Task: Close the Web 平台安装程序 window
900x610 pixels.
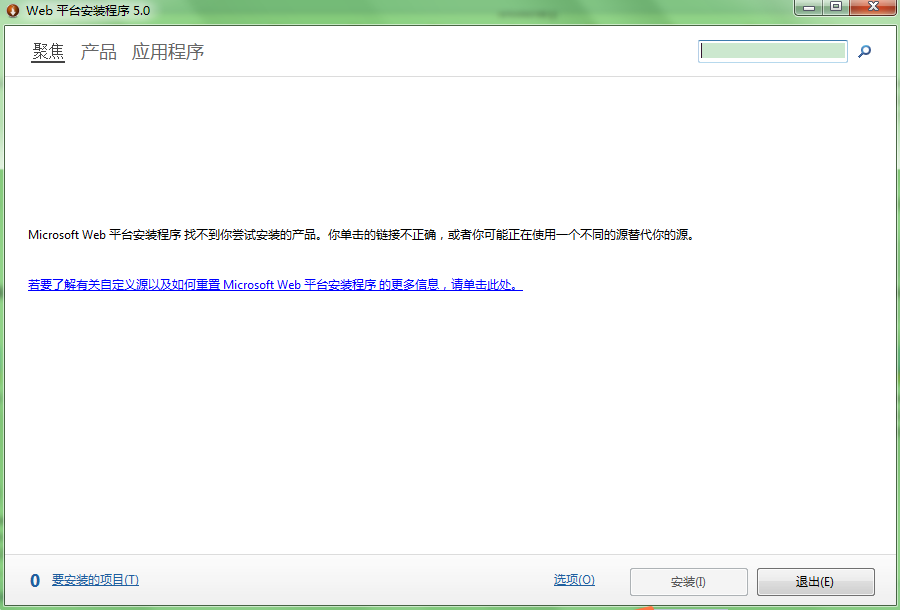Action: [872, 7]
